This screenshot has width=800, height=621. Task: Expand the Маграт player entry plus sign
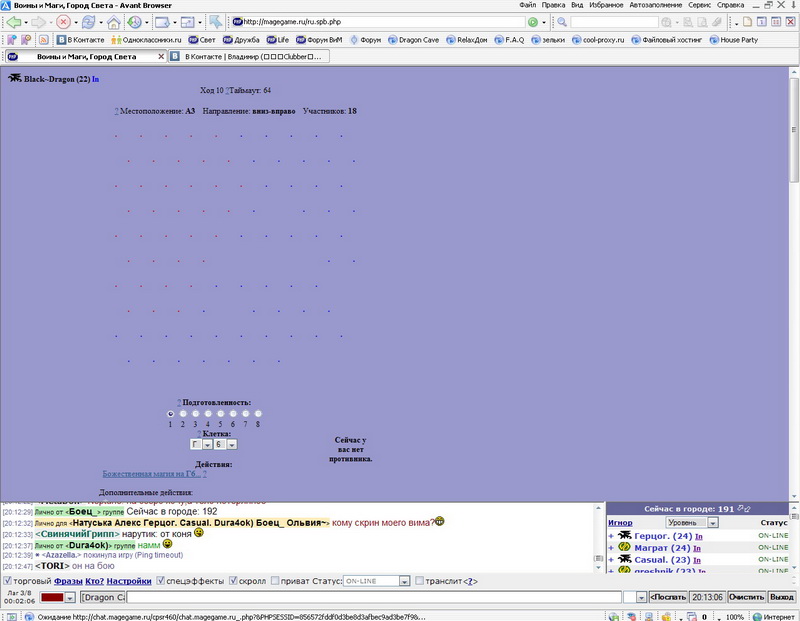(611, 548)
